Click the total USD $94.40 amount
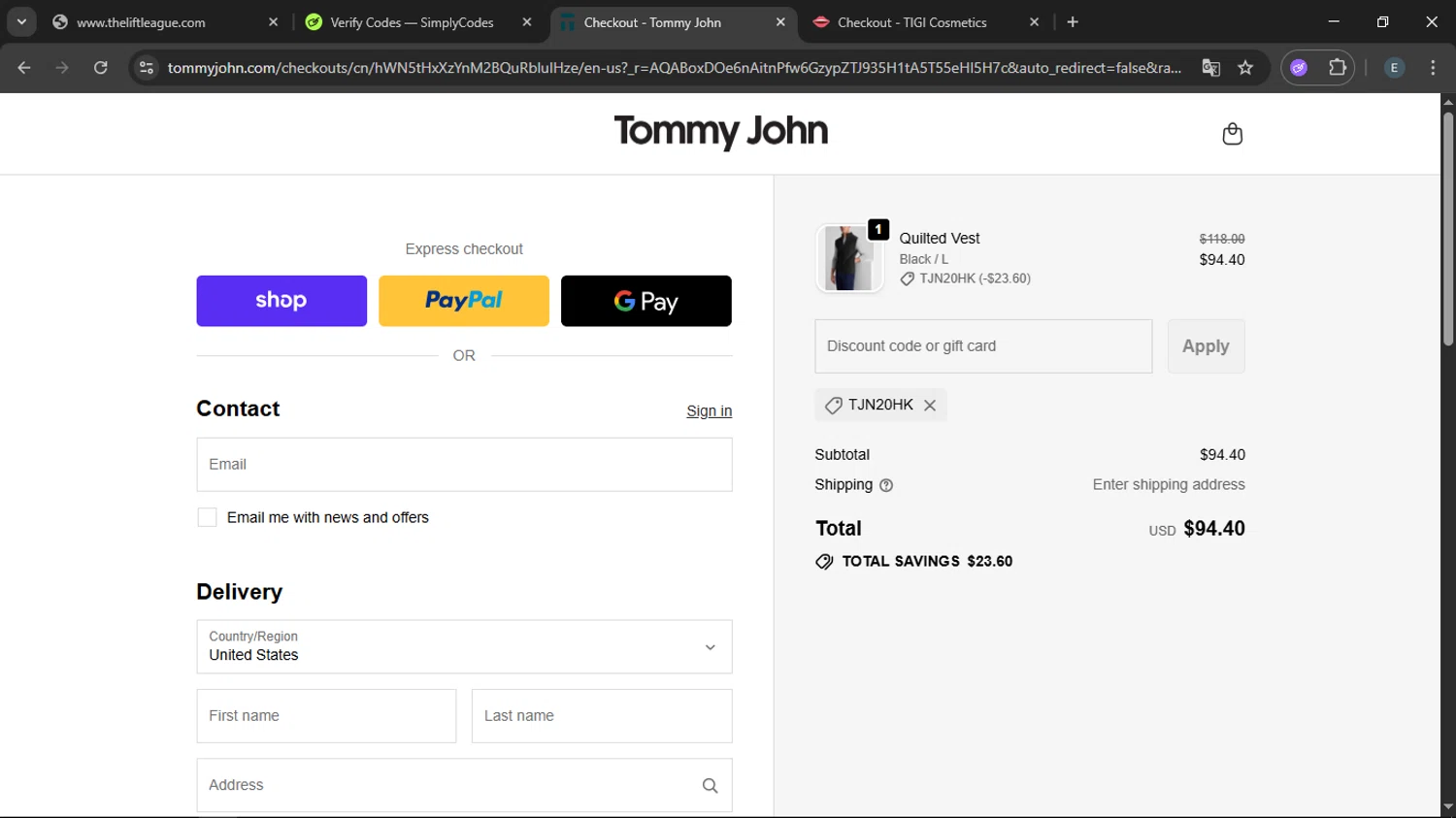This screenshot has height=818, width=1456. coord(1197,529)
